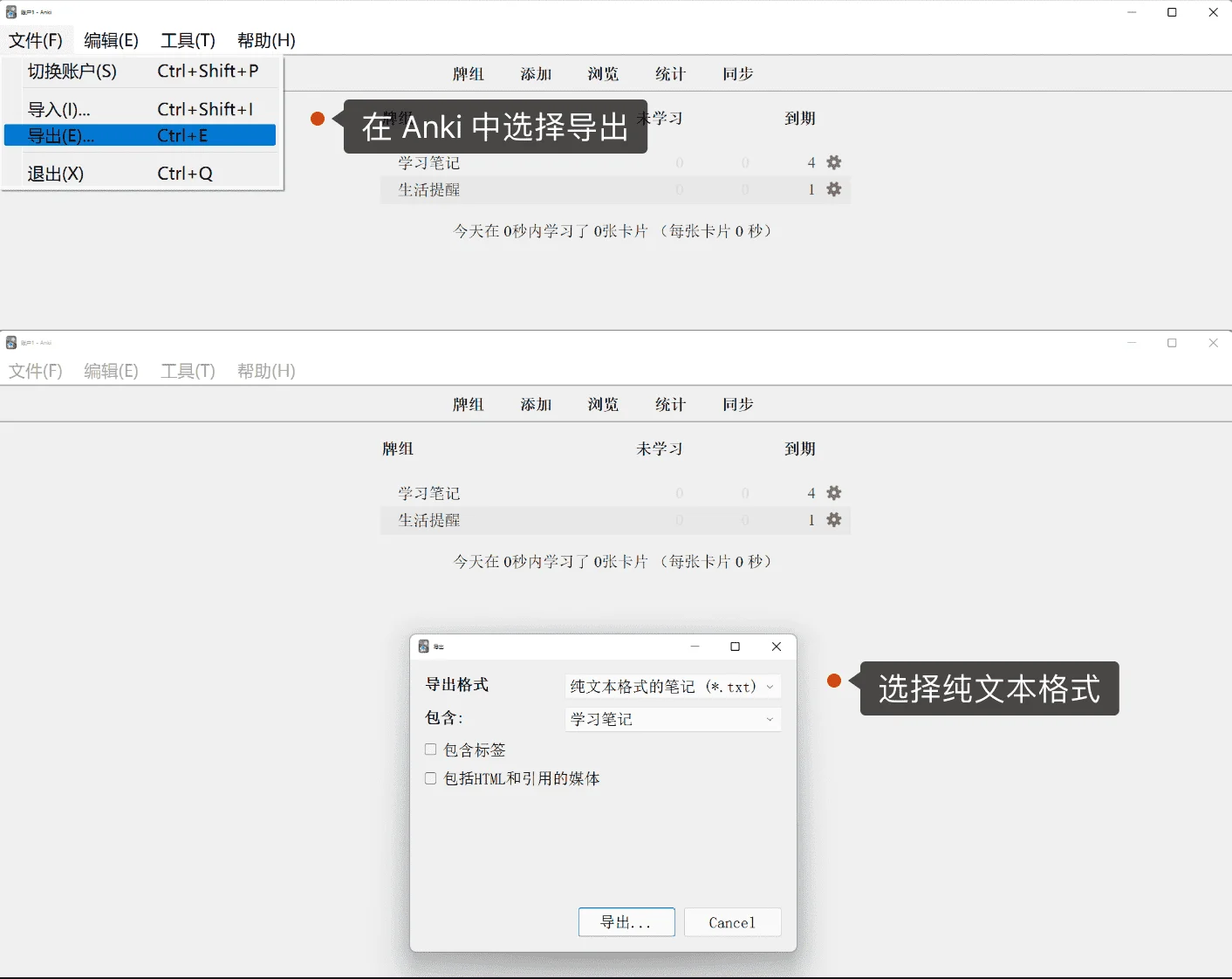The width and height of the screenshot is (1232, 979).
Task: Select 退出(X) to quit Anki
Action: [x=140, y=173]
